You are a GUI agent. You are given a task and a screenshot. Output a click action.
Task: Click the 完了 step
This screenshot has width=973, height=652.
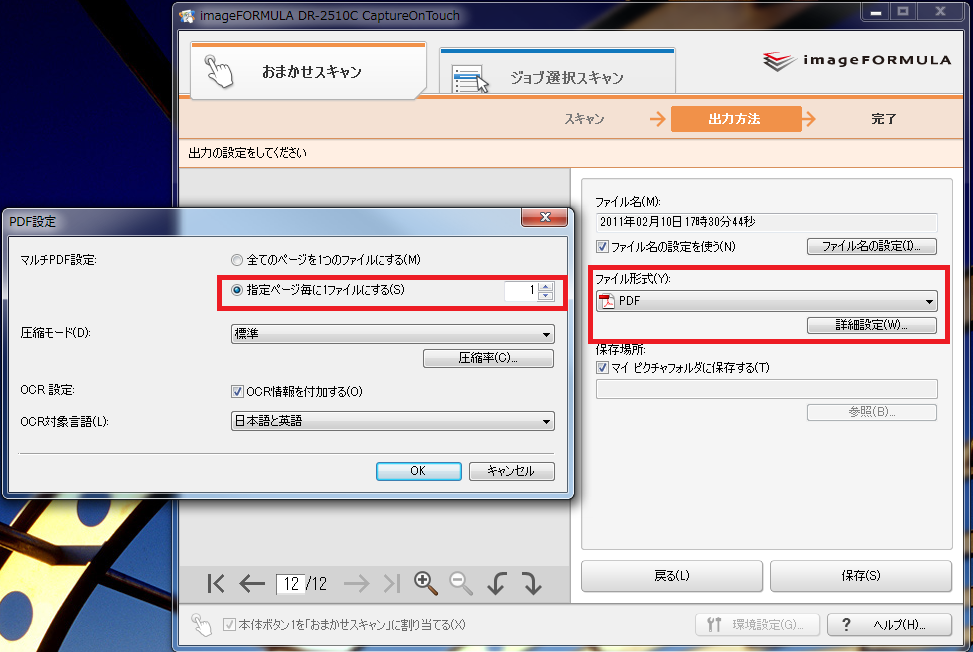point(883,118)
